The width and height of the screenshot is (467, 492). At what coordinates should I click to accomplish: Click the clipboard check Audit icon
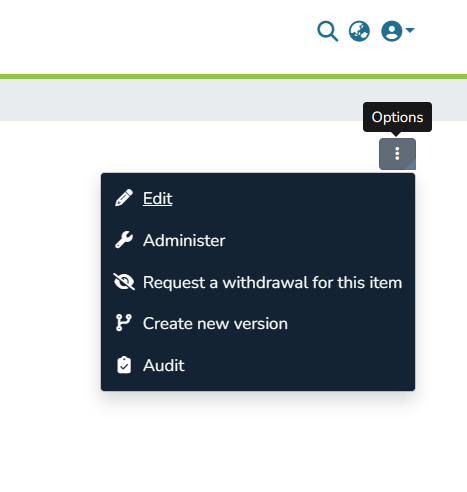[x=124, y=365]
